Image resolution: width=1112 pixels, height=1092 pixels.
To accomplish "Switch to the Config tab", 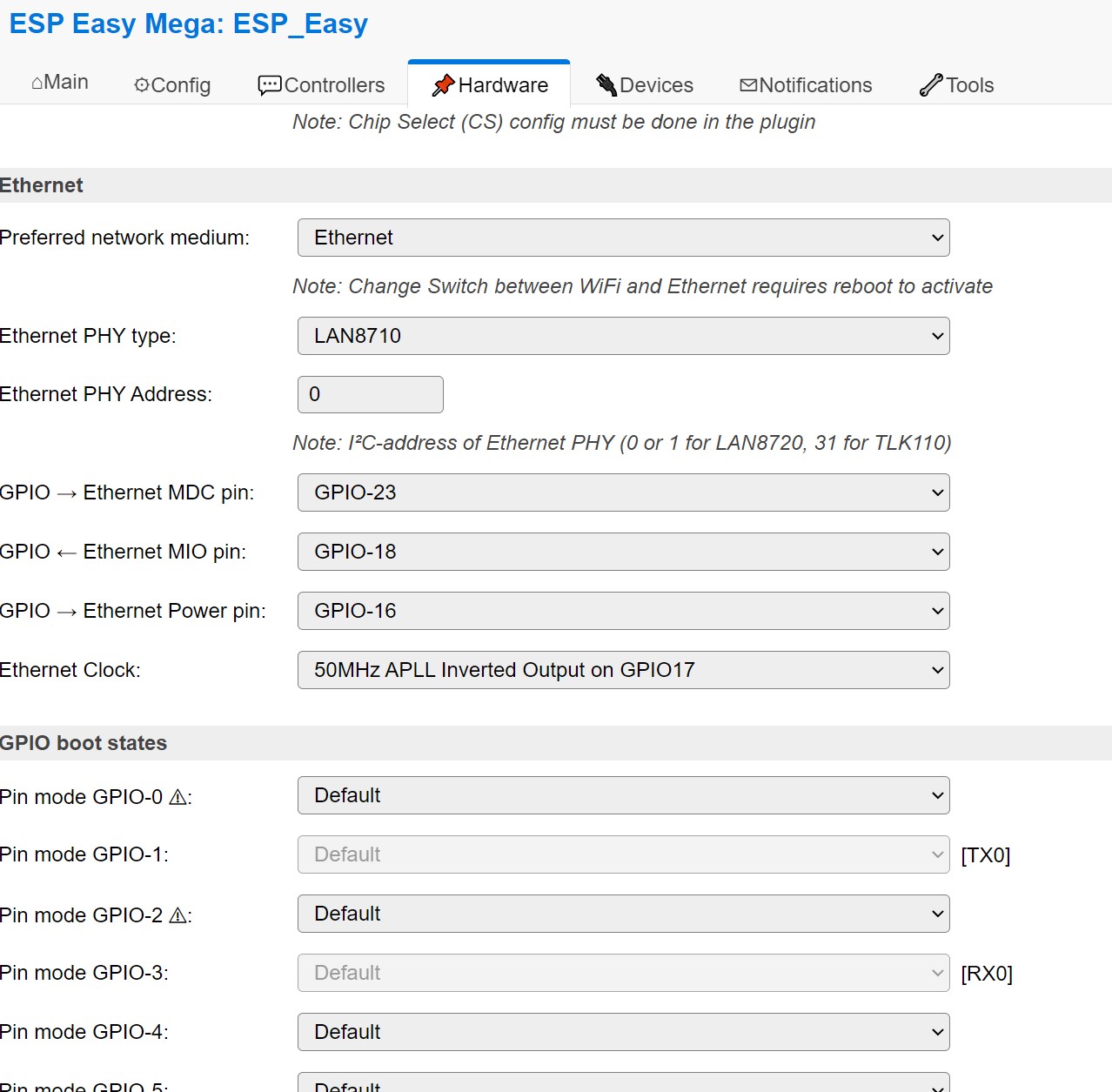I will pos(172,85).
